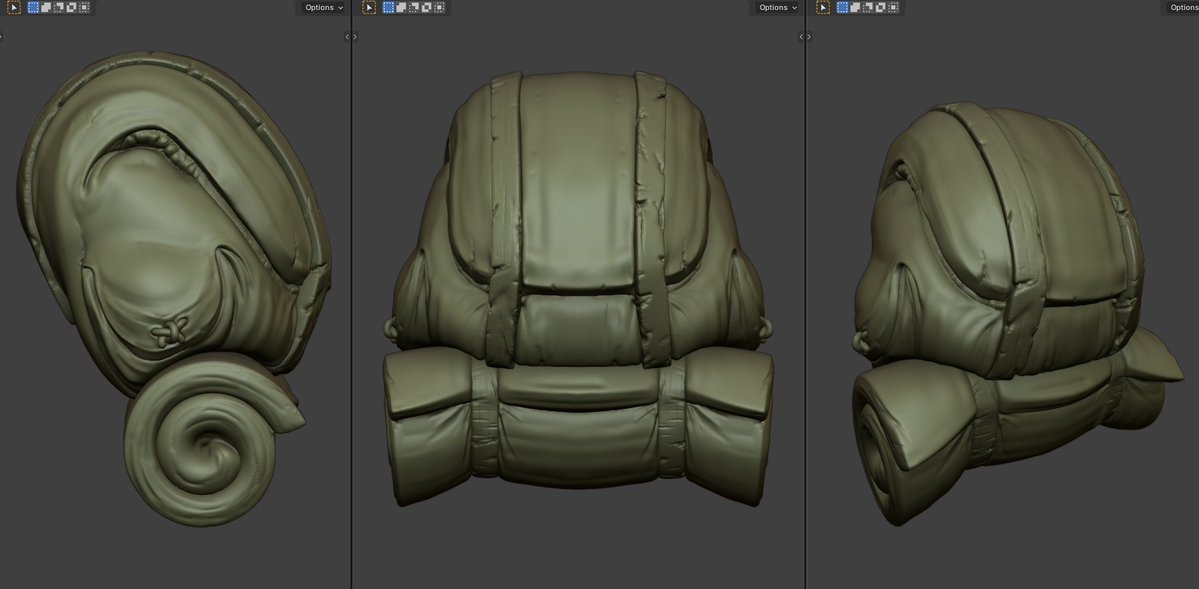Switch to Subtract selection mode in left viewport
1199x589 pixels.
[x=57, y=7]
